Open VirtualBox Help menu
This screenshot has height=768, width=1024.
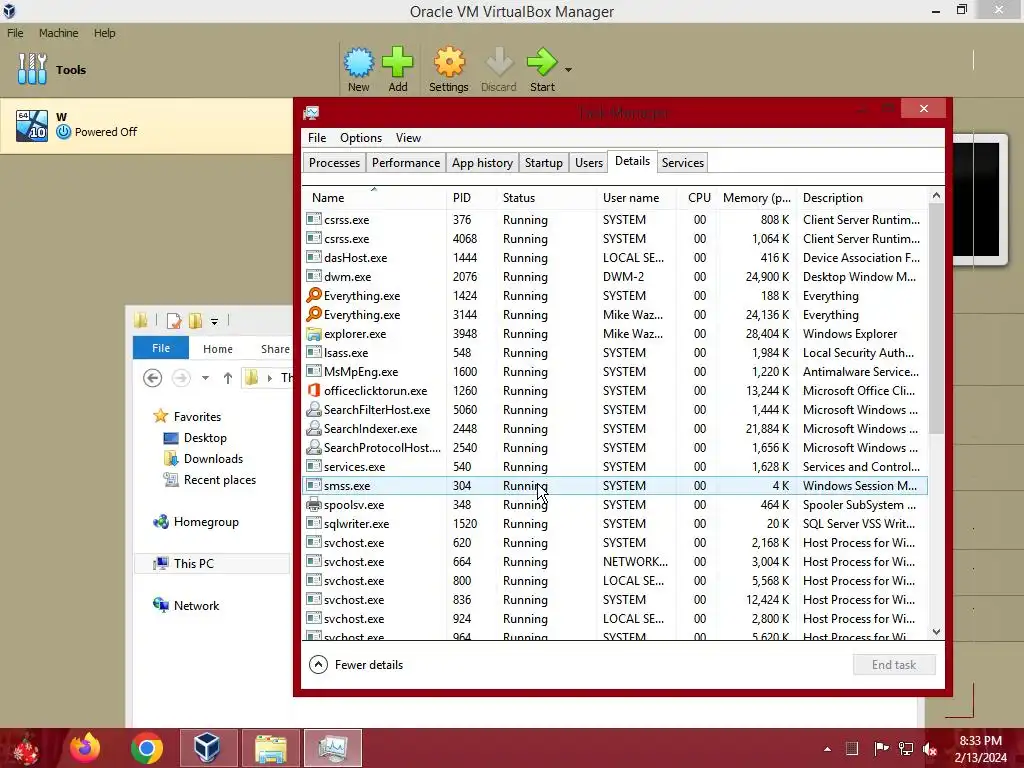[104, 33]
